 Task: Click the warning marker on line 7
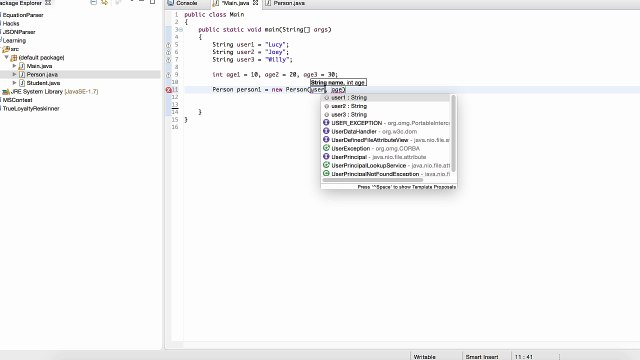tap(168, 60)
